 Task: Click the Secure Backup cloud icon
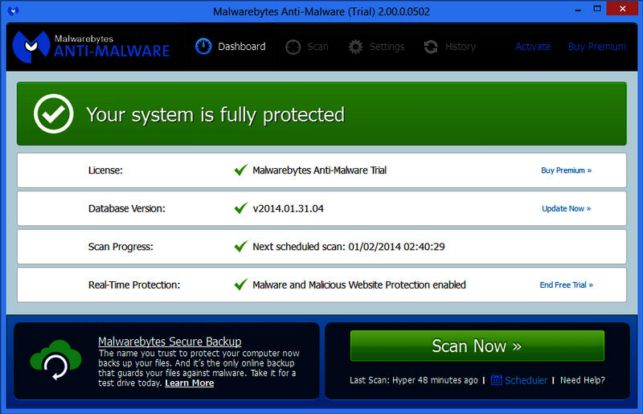[x=55, y=360]
